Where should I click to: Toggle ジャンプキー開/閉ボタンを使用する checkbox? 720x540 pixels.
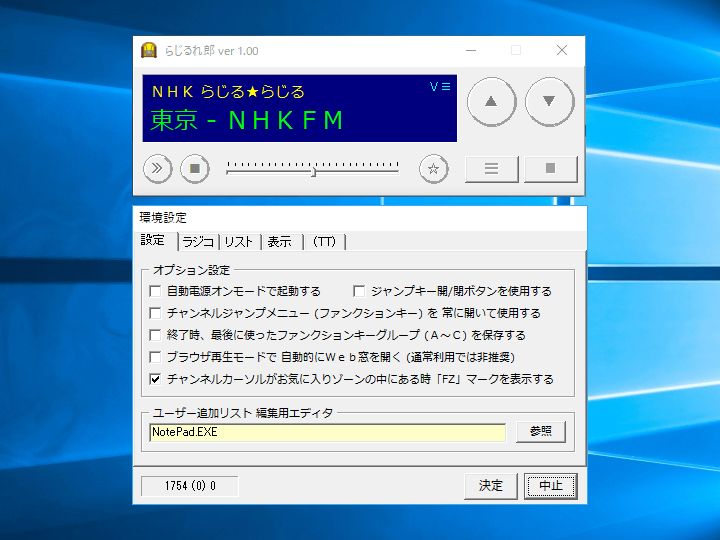[x=359, y=291]
